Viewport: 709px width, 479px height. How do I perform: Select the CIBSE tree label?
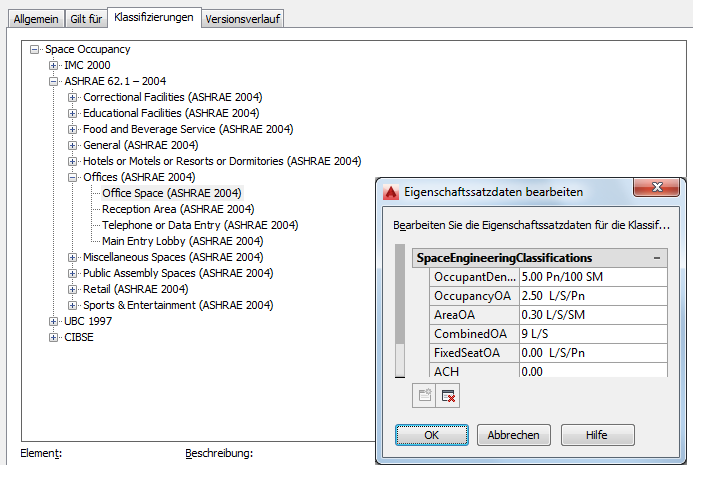(79, 337)
